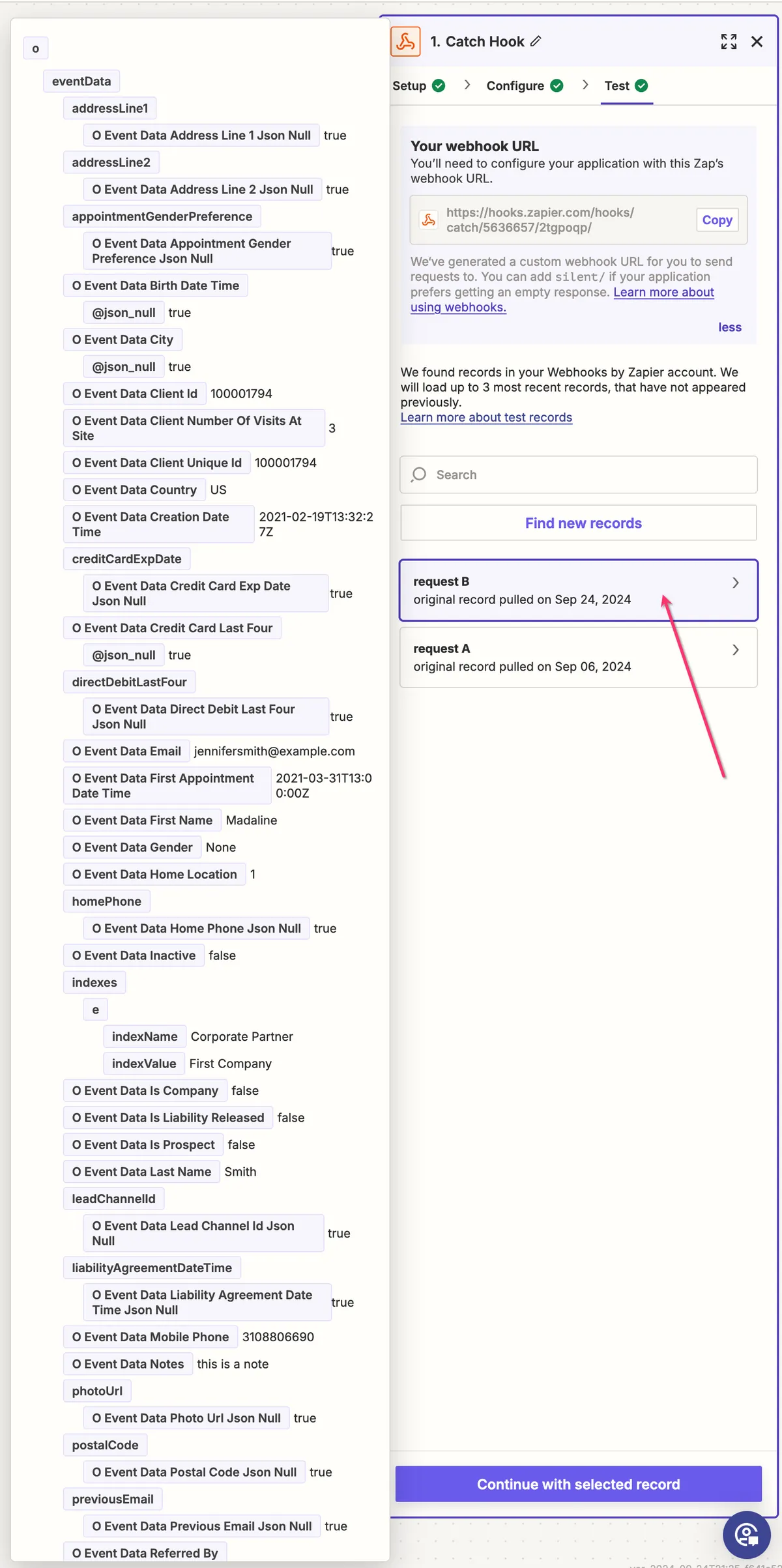Open the Test tab

pos(626,86)
